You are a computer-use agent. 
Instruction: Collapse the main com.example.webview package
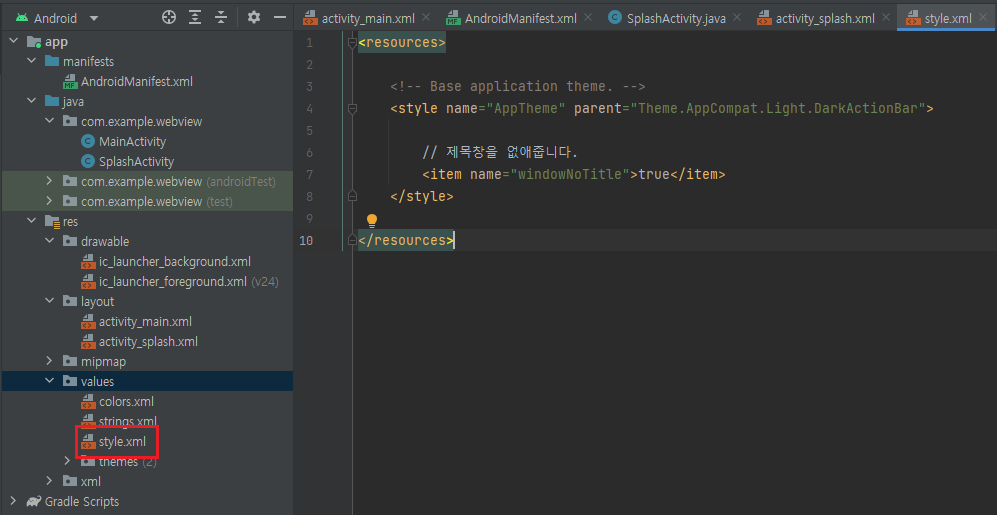[x=50, y=121]
